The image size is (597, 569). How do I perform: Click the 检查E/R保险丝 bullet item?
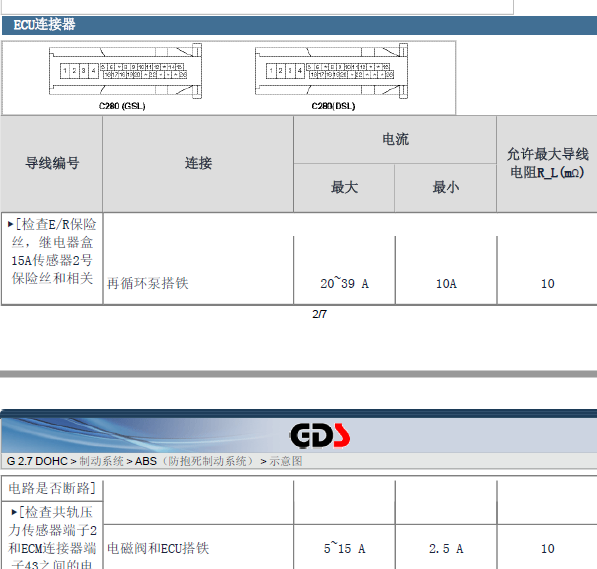pos(52,251)
